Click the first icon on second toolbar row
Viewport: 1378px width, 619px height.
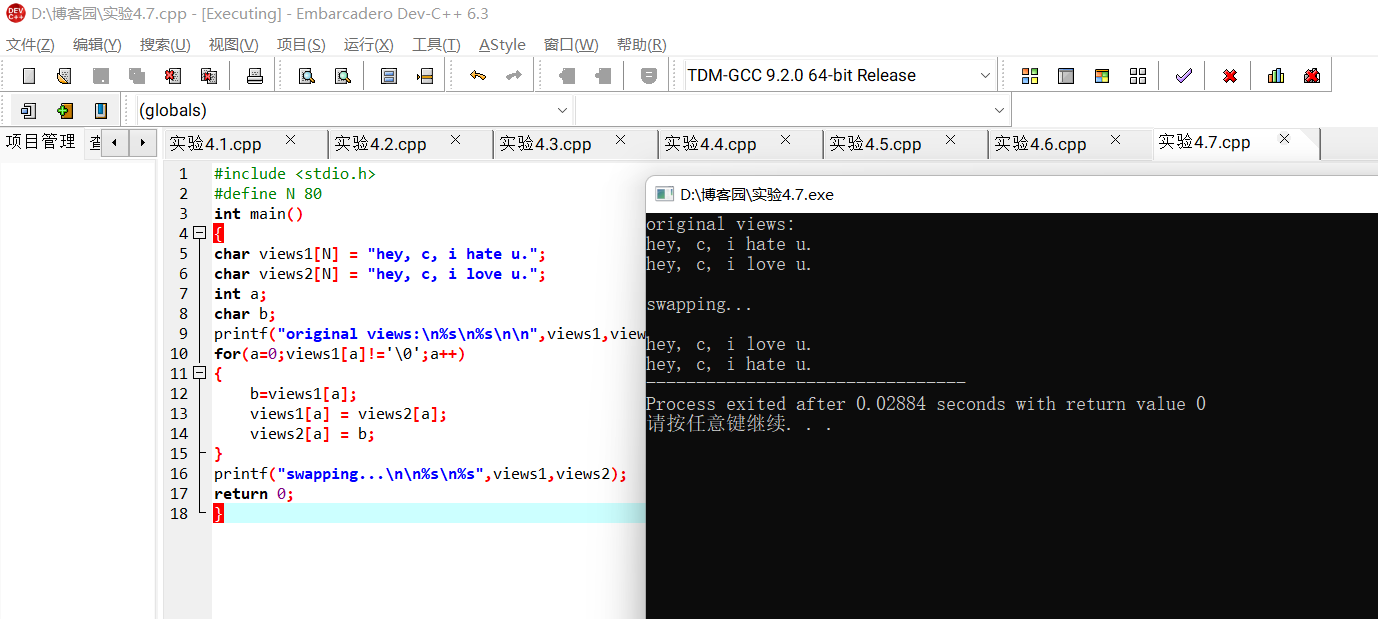[29, 110]
